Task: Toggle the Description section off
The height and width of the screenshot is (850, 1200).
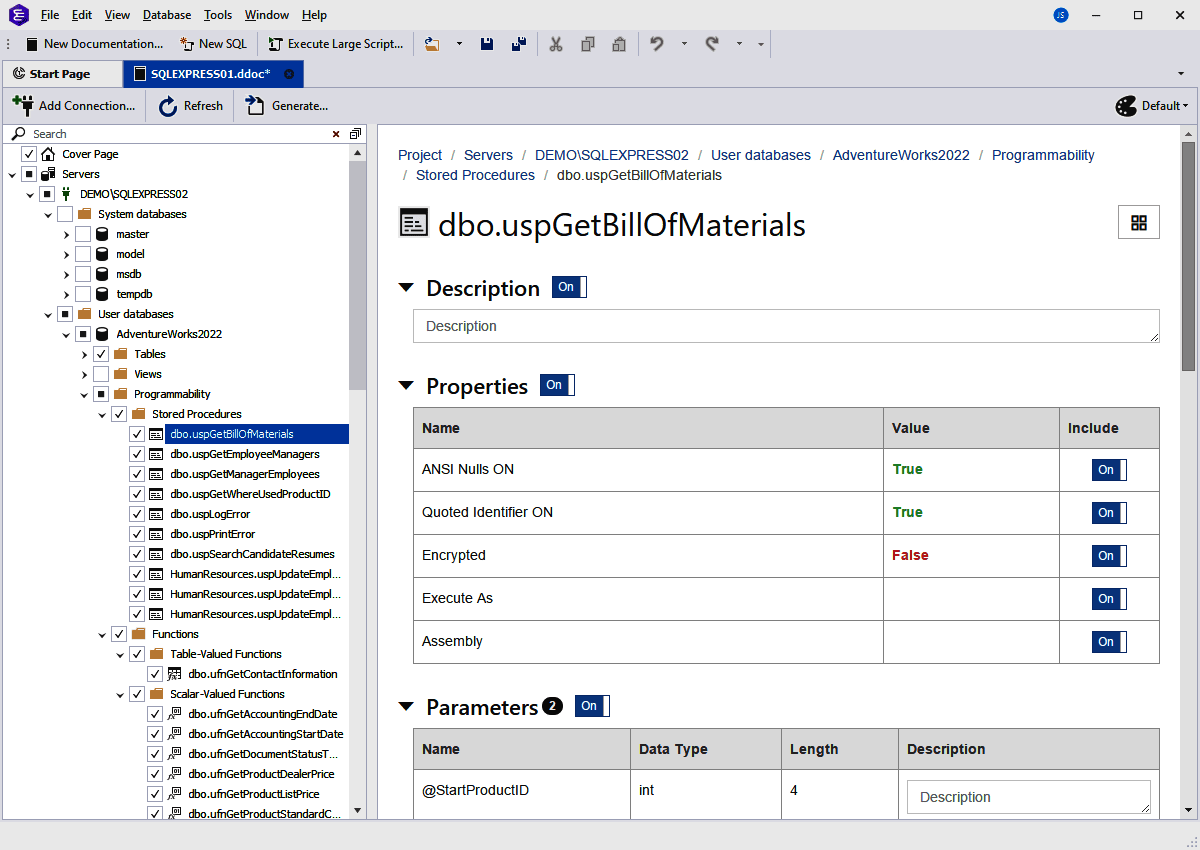Action: point(568,287)
